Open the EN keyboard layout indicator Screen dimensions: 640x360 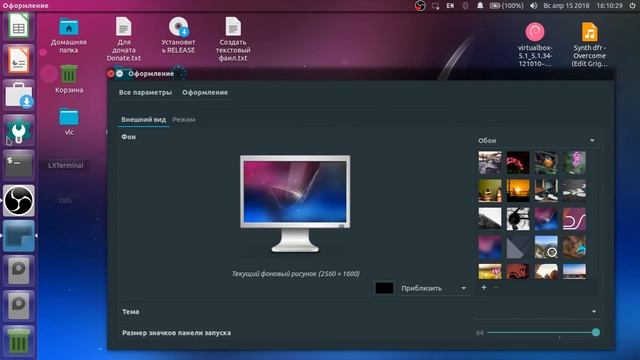point(450,6)
